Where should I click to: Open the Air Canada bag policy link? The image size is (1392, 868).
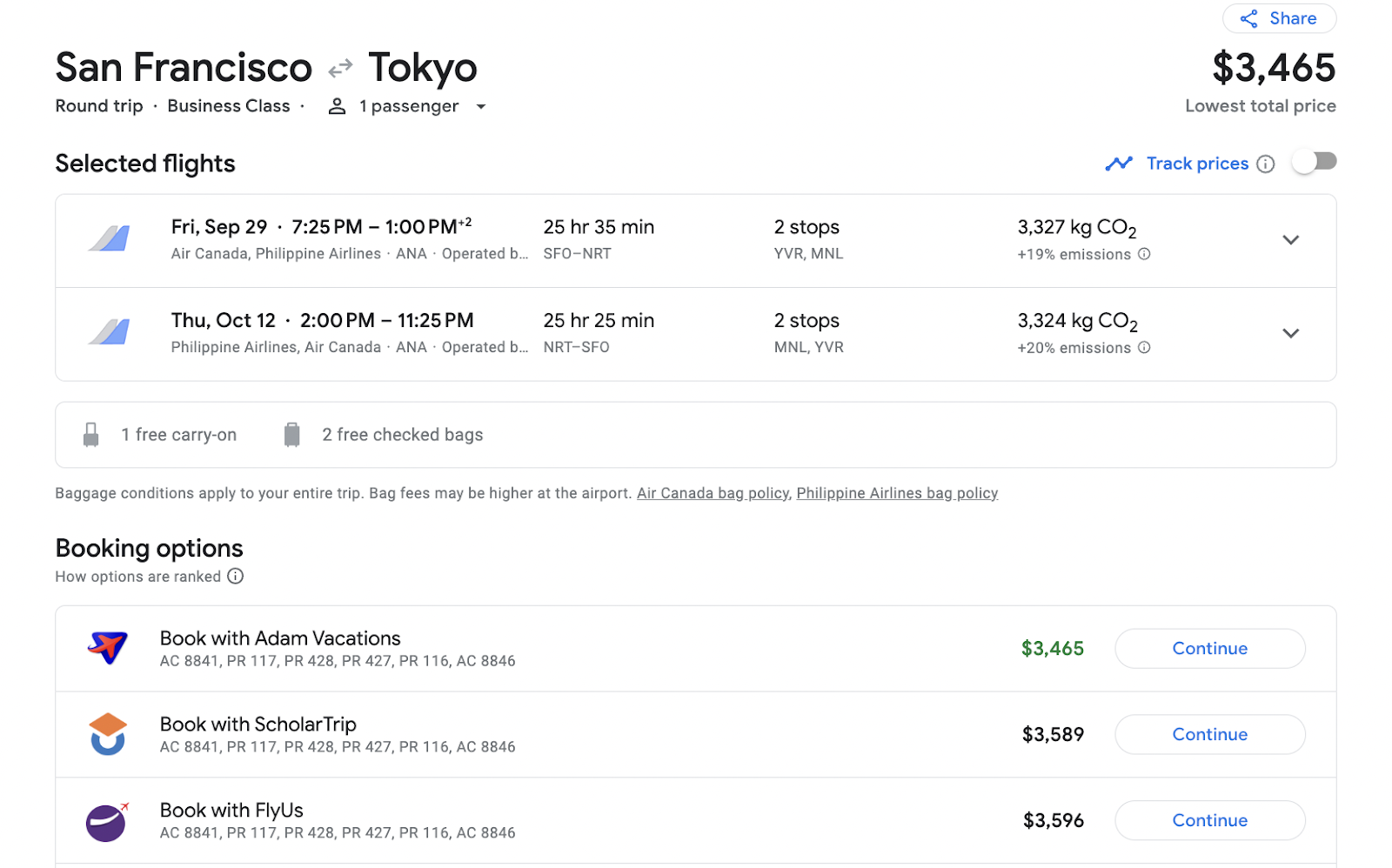click(713, 493)
